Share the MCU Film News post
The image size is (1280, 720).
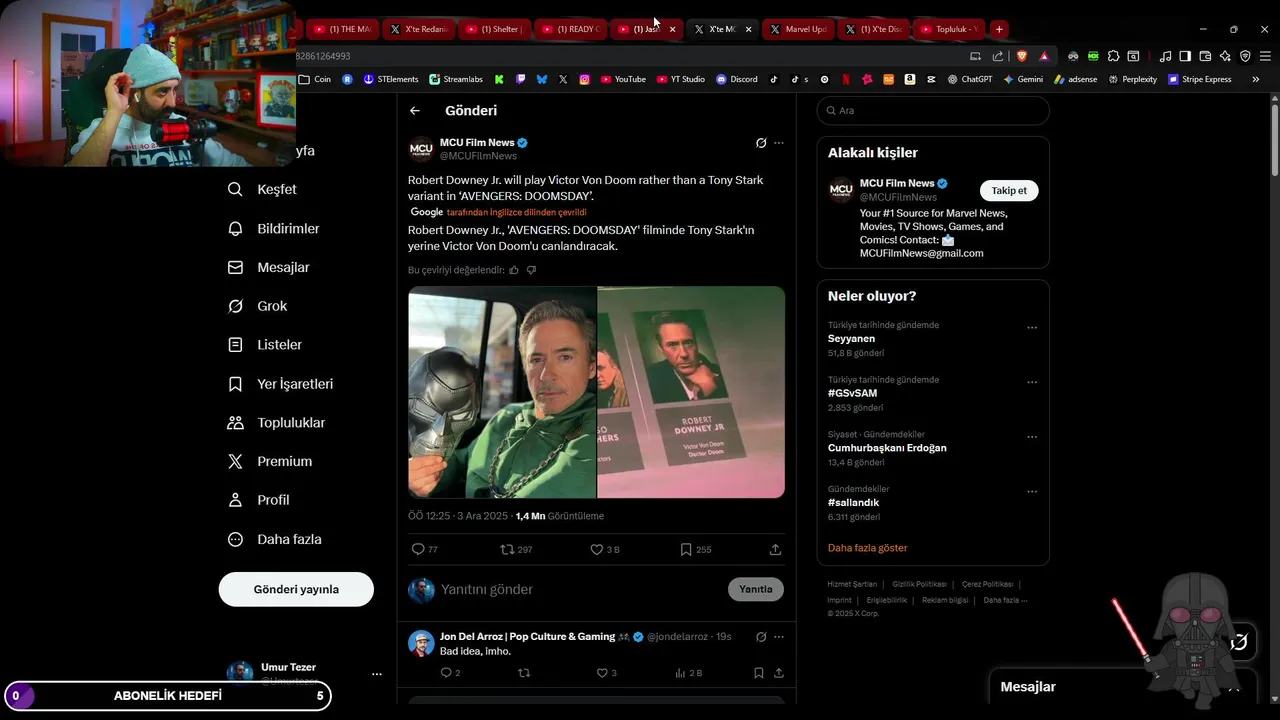coord(775,549)
